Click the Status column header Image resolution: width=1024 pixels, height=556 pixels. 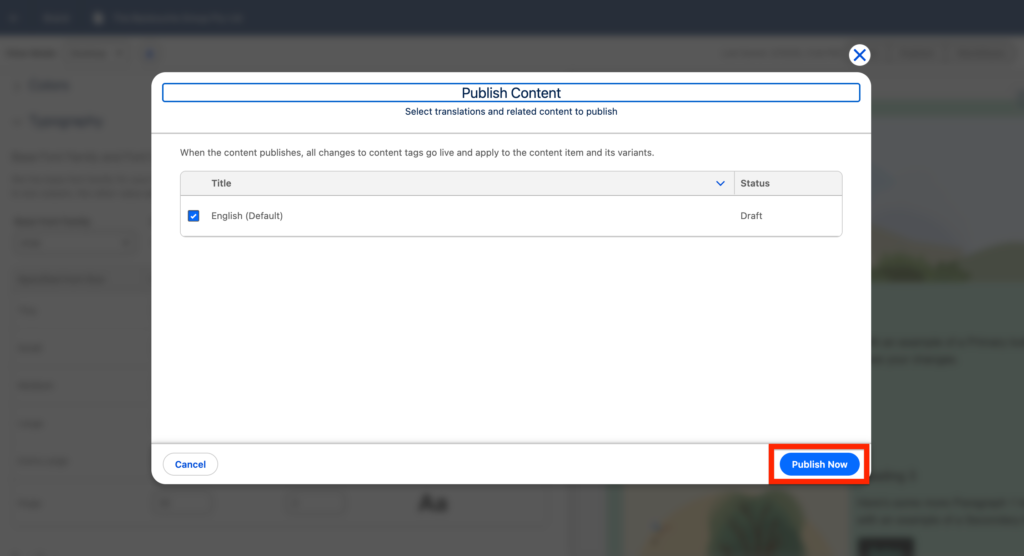click(755, 184)
